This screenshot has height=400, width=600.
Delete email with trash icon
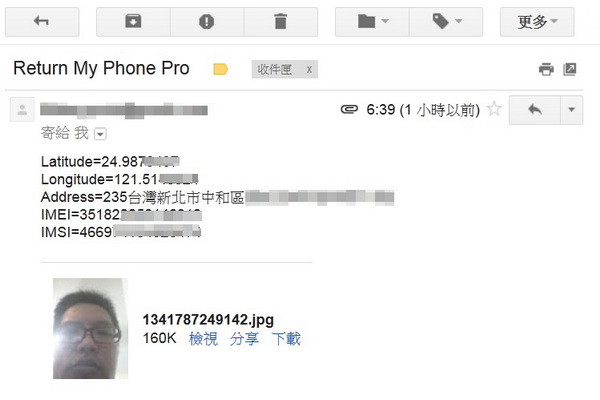(280, 21)
